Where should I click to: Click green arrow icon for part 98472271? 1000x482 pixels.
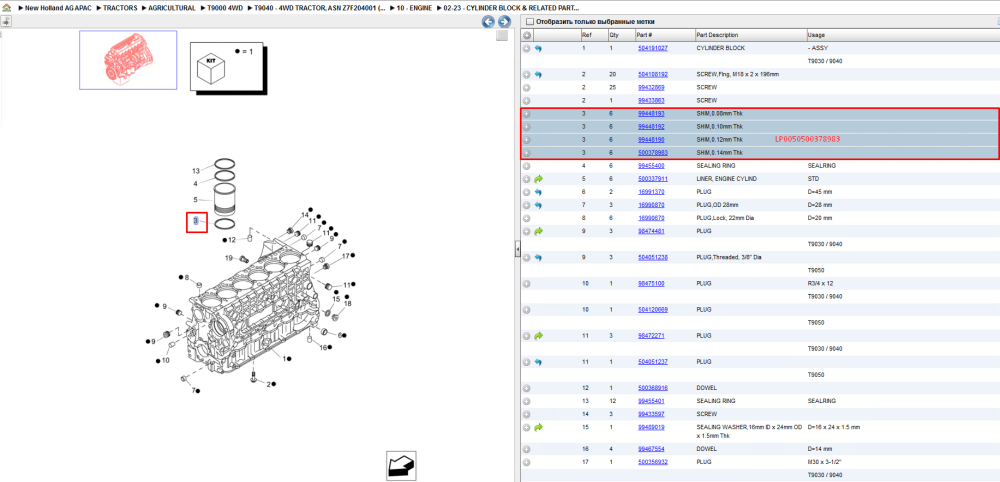538,336
